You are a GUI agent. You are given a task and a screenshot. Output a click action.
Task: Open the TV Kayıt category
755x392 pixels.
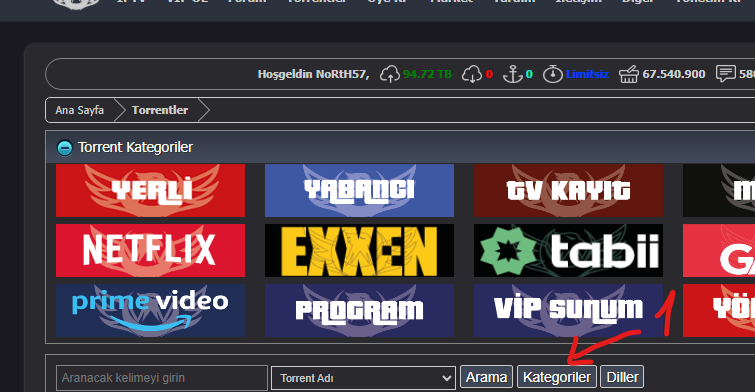pos(568,190)
